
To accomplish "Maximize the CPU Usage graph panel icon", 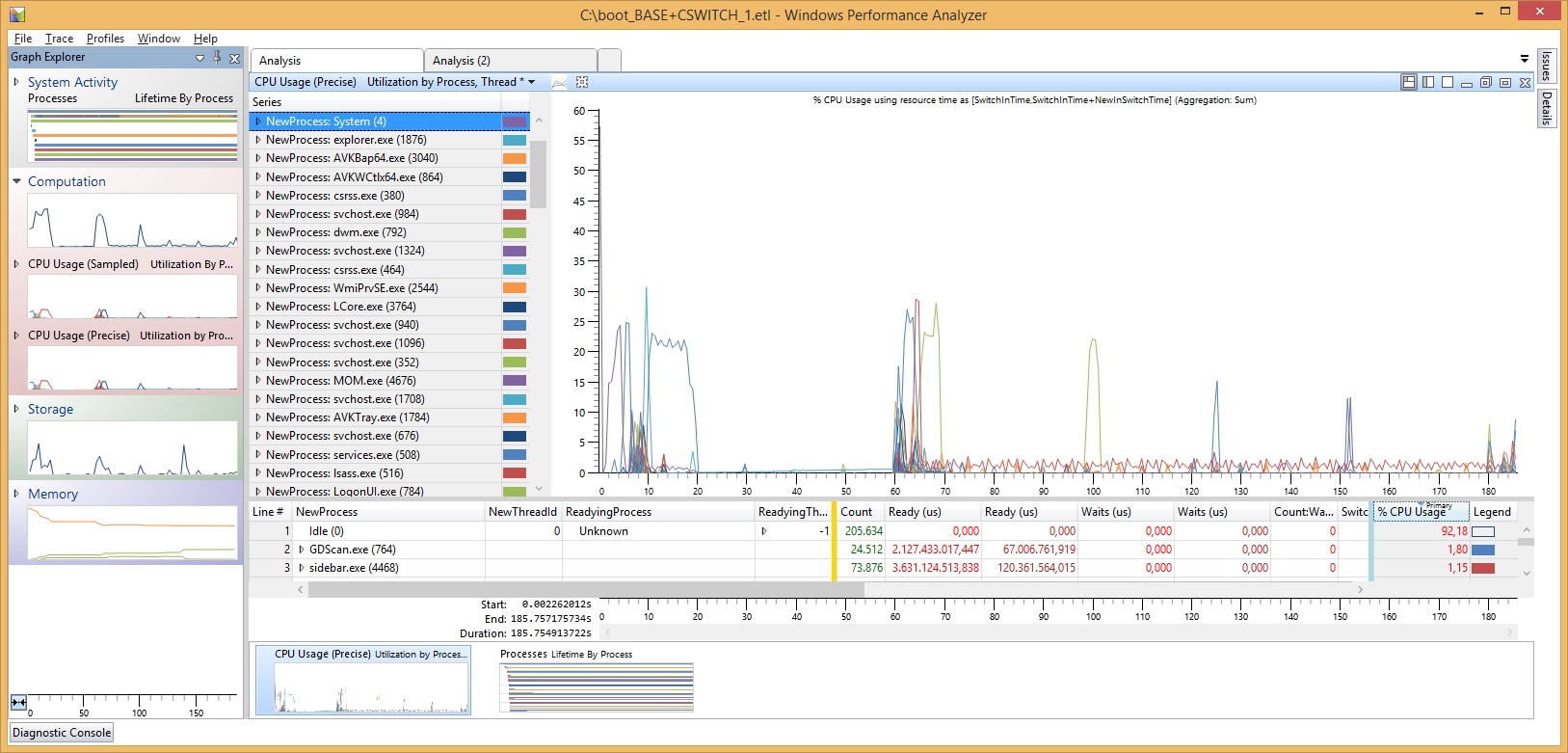I will coord(1505,83).
